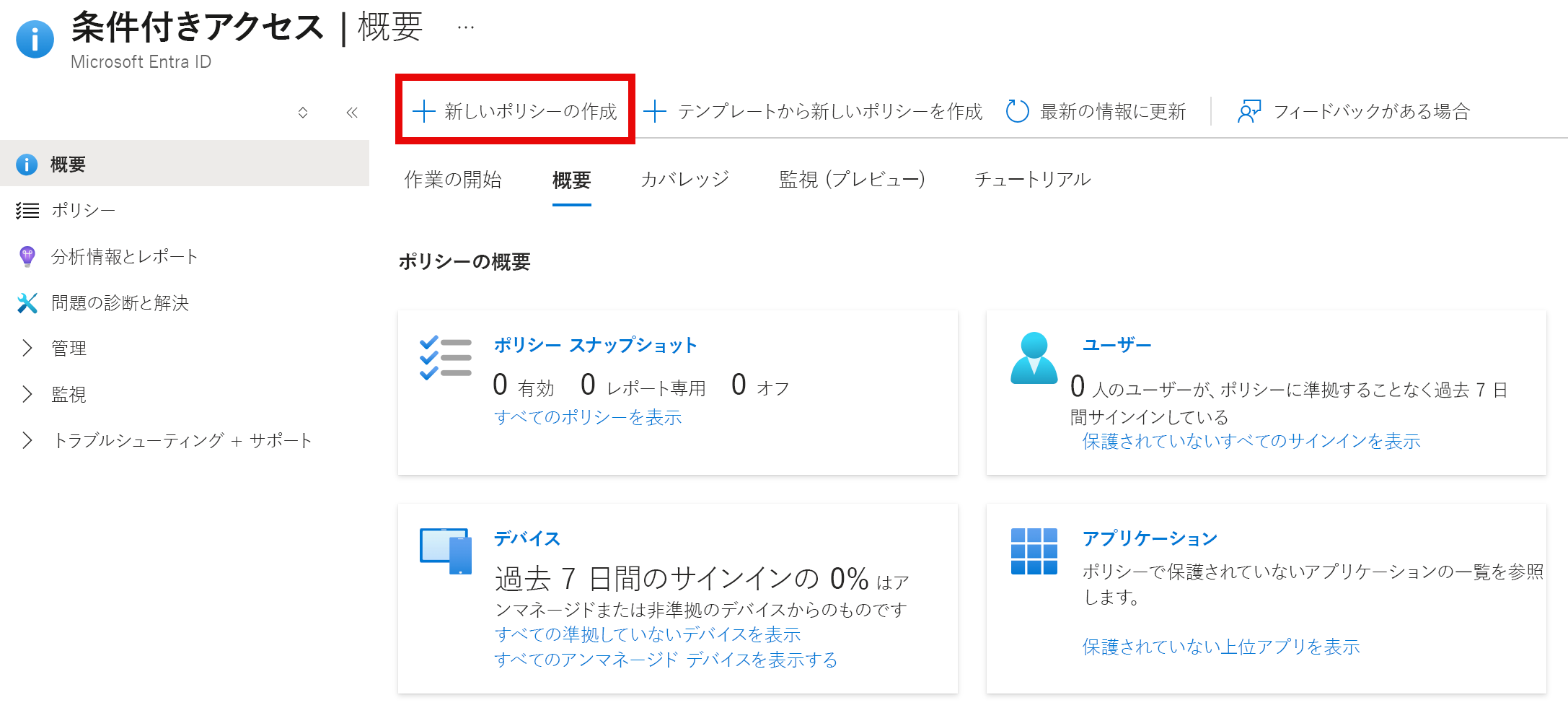Image resolution: width=1568 pixels, height=726 pixels.
Task: Click the up-down sort arrows icon in the sidebar
Action: [x=303, y=113]
